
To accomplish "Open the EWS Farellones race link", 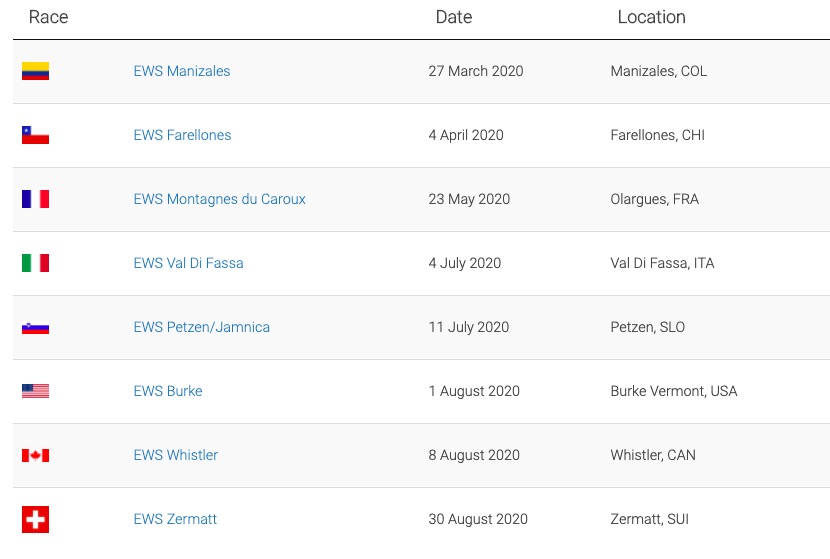I will point(182,135).
